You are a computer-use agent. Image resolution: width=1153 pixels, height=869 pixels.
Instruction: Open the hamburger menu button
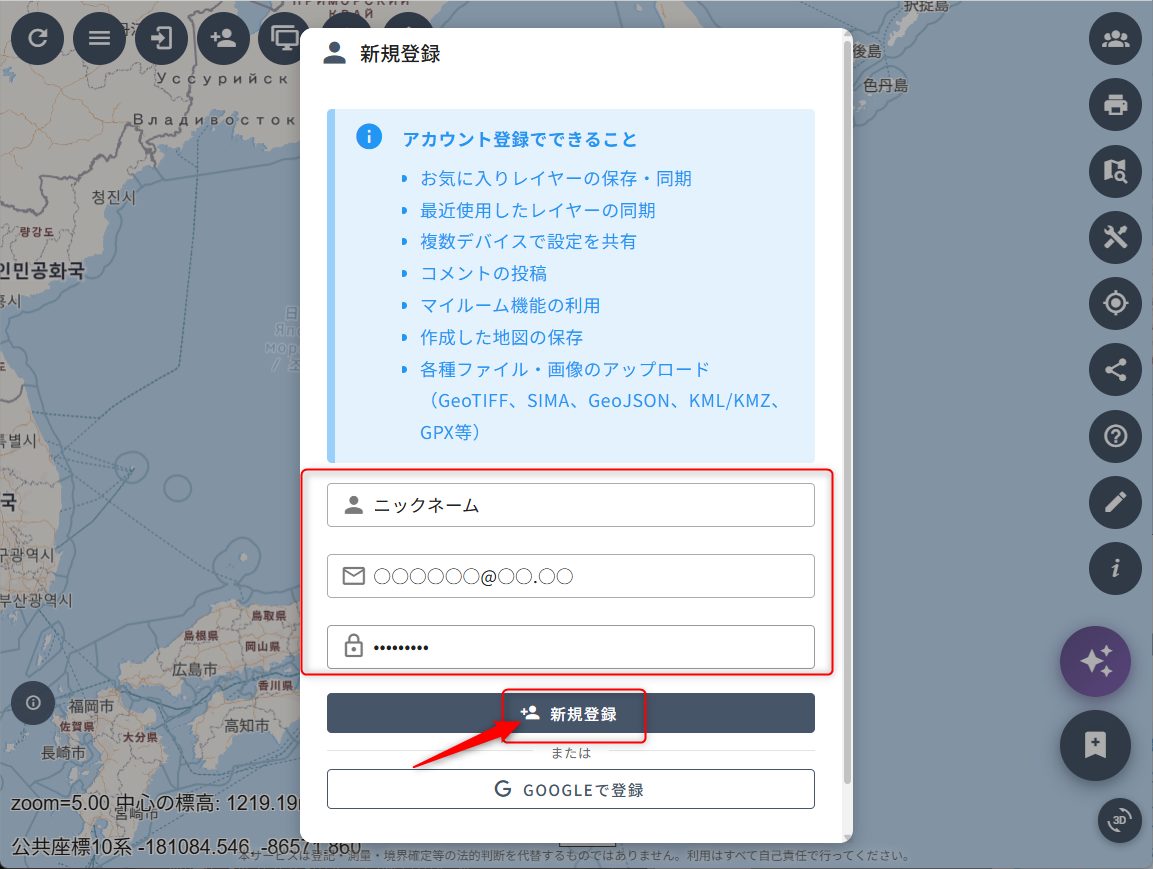click(99, 39)
